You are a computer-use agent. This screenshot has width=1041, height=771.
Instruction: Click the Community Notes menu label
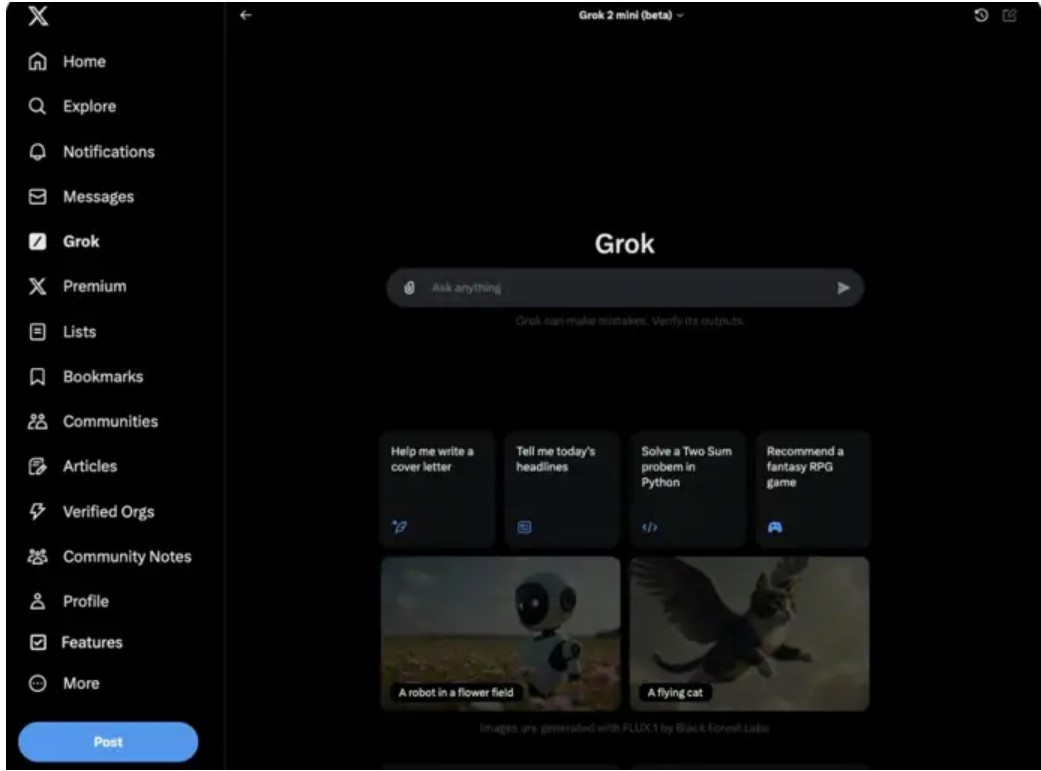pos(127,557)
